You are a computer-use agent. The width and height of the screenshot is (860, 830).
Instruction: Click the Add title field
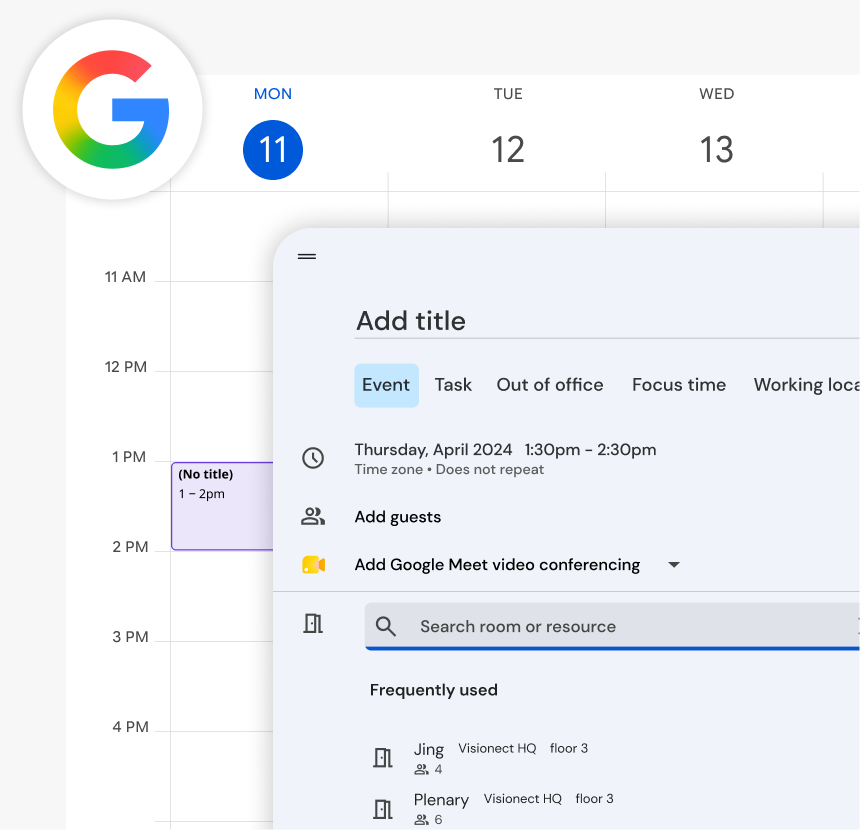[607, 321]
